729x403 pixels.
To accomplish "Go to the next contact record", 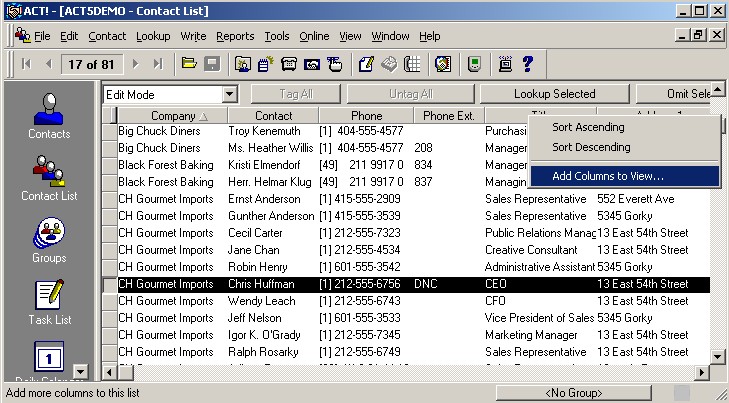I will 135,64.
